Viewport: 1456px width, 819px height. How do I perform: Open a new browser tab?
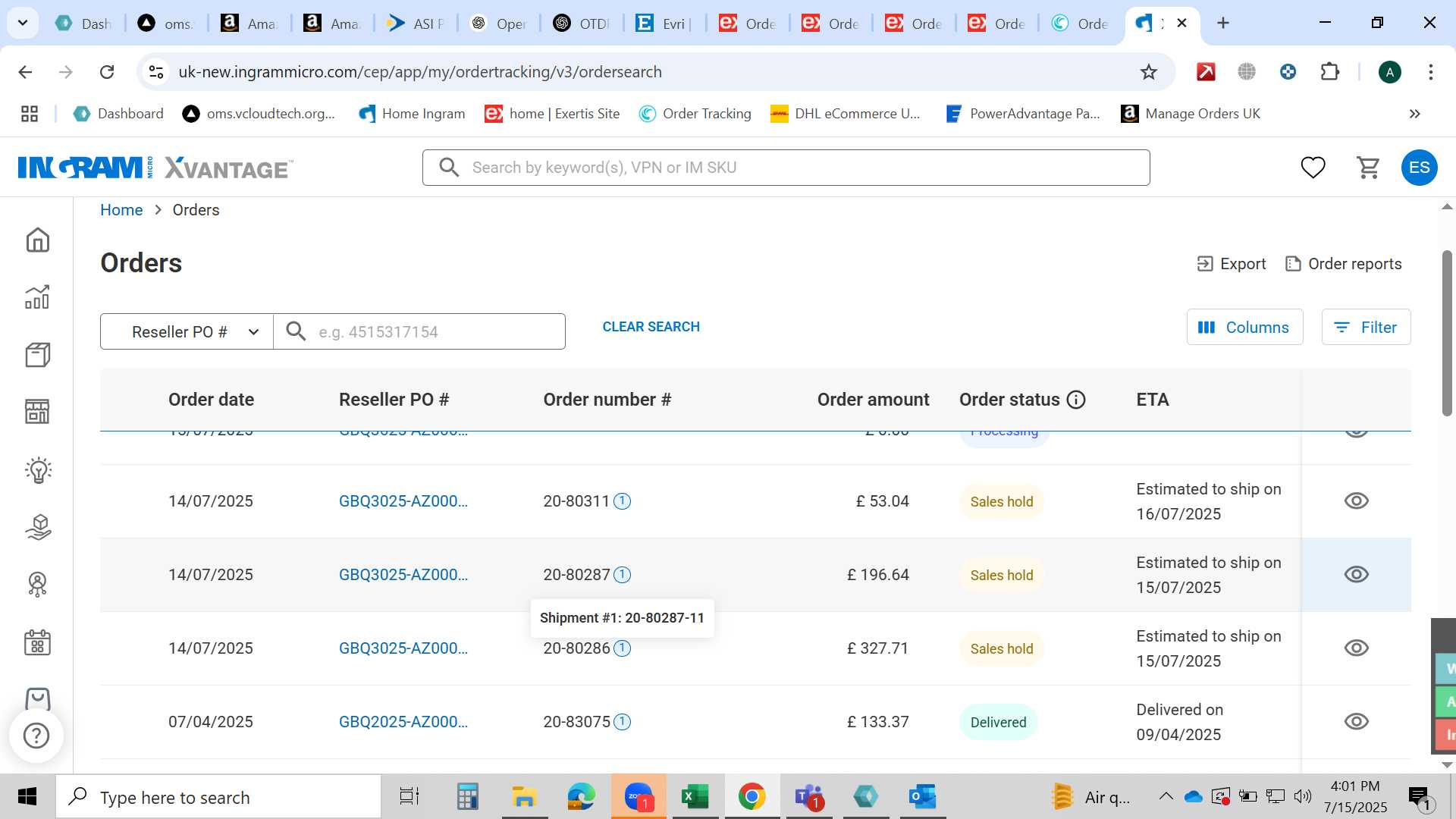[1222, 24]
